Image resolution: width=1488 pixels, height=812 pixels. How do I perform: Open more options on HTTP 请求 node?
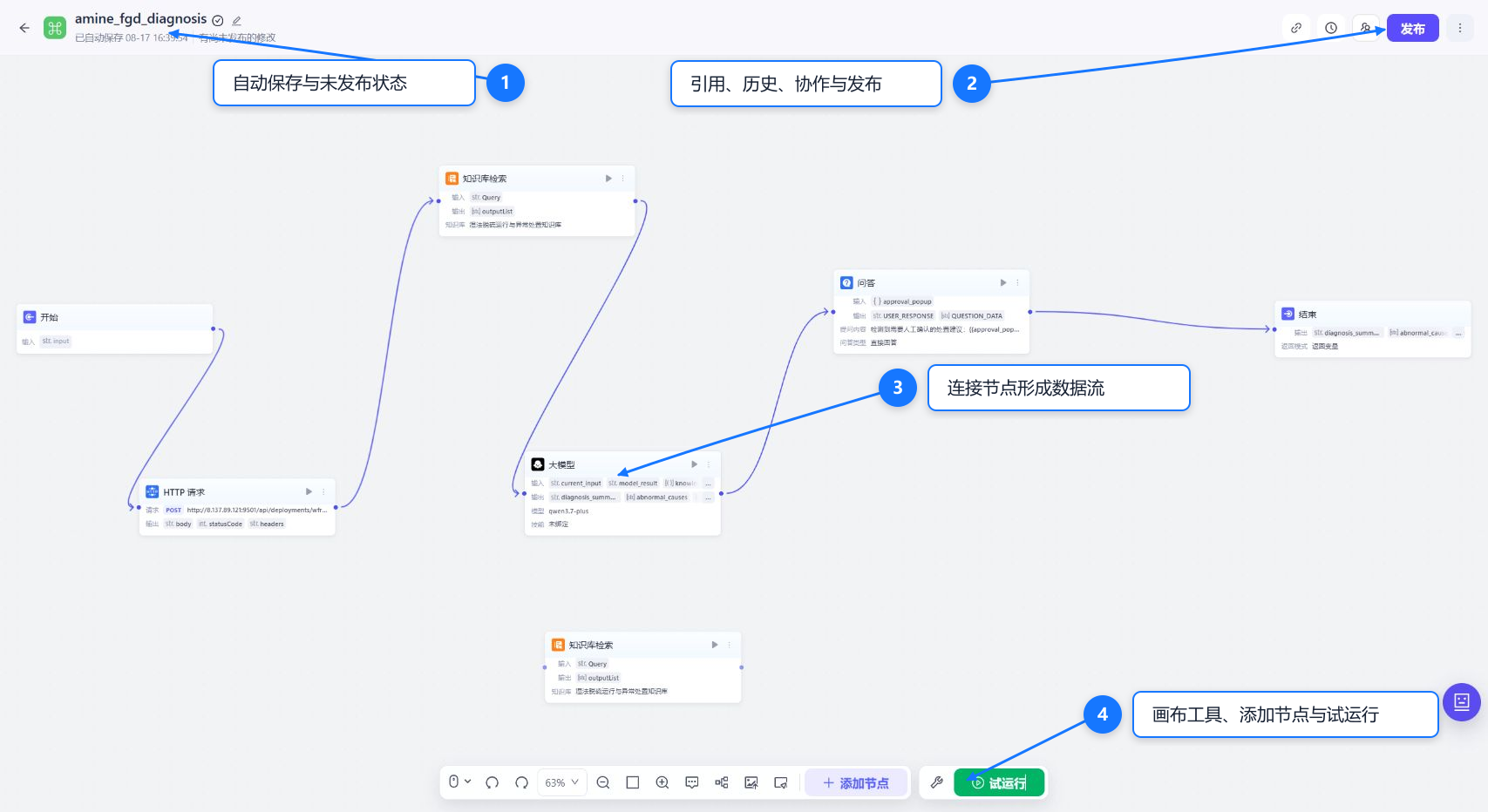[323, 491]
